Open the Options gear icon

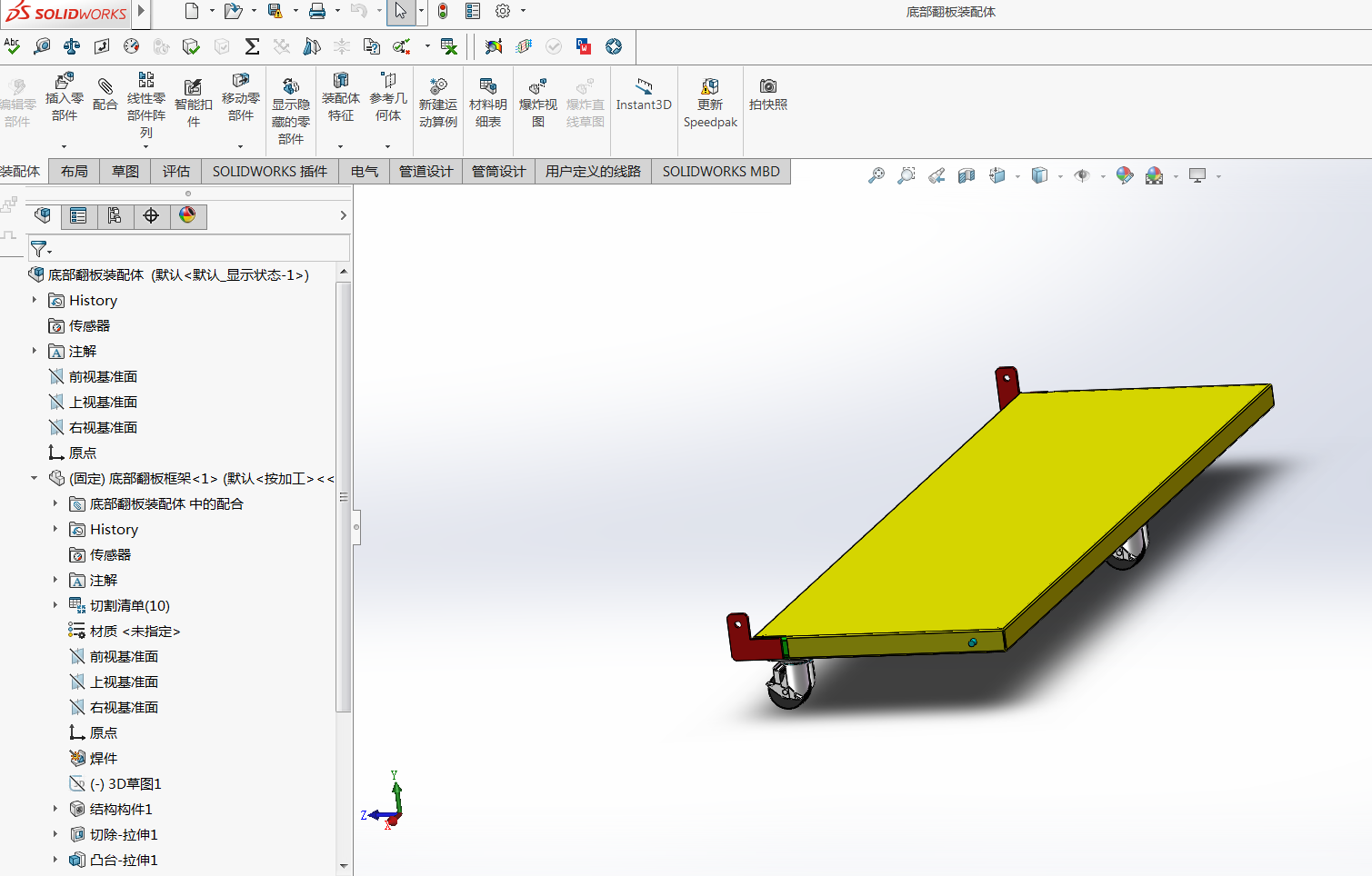[x=503, y=11]
